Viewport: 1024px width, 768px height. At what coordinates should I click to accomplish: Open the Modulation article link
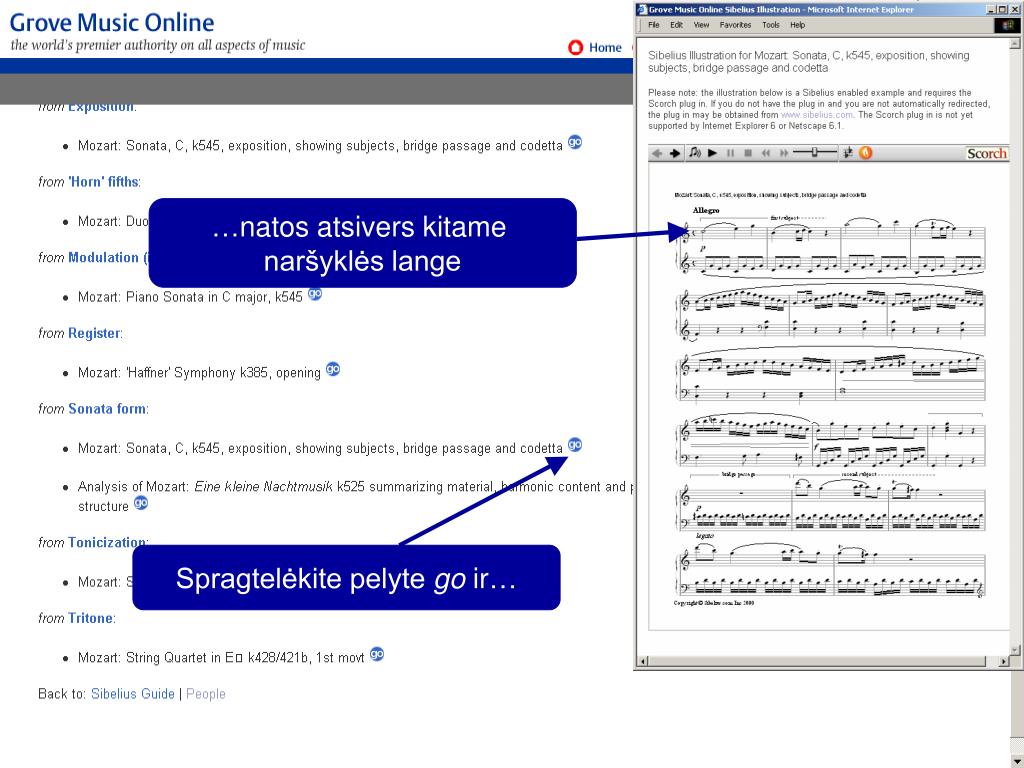click(x=108, y=257)
